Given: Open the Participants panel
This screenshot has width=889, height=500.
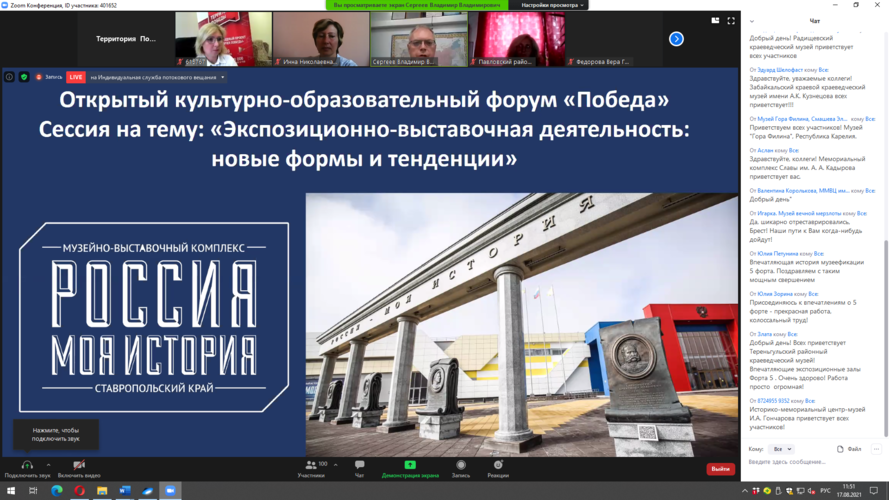Looking at the screenshot, I should click(311, 466).
